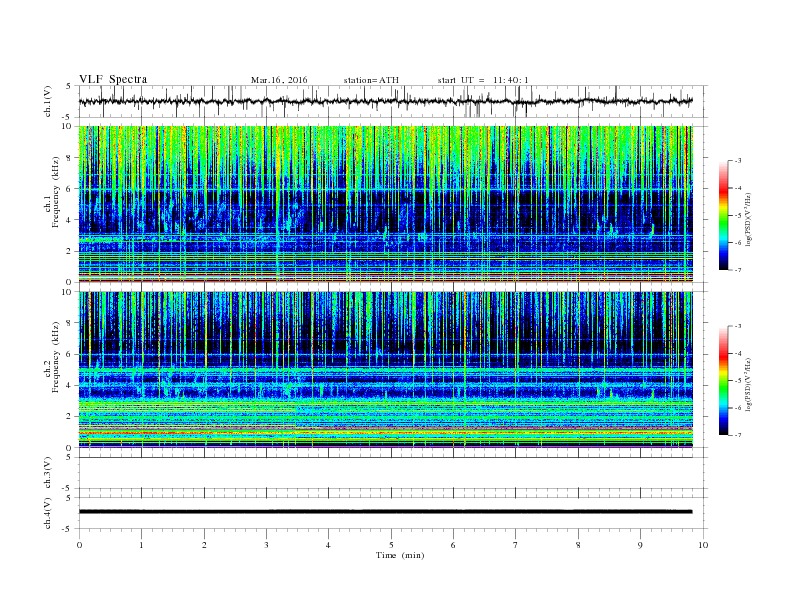Click the "-7" tick on ch.2 colorbar
The width and height of the screenshot is (792, 612).
(738, 435)
